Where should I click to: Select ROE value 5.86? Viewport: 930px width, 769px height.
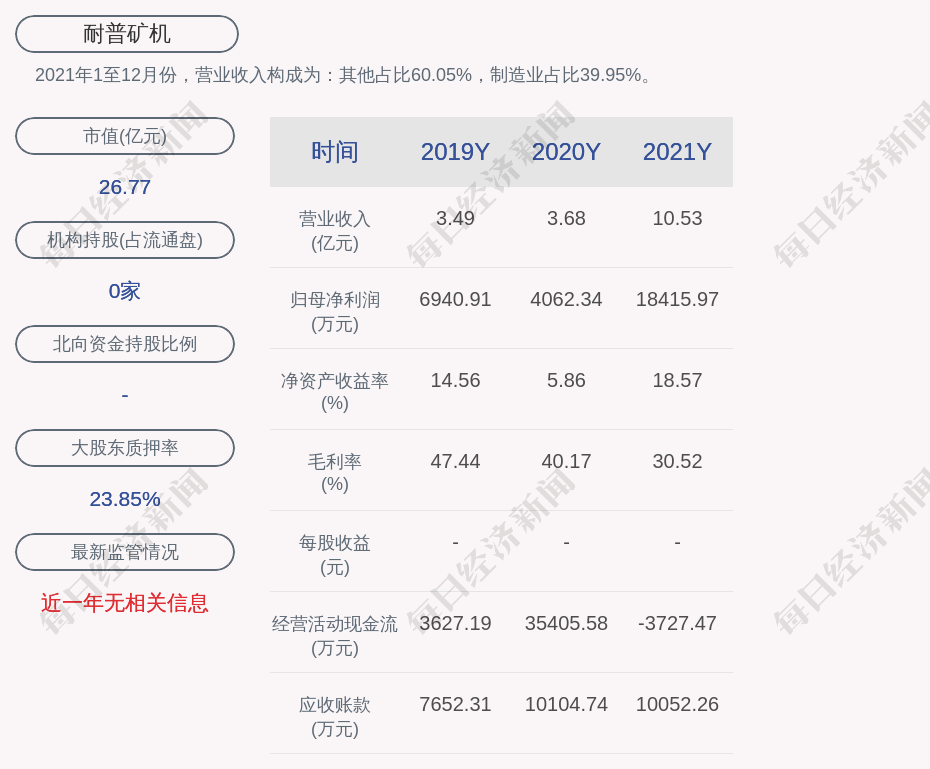coord(566,380)
